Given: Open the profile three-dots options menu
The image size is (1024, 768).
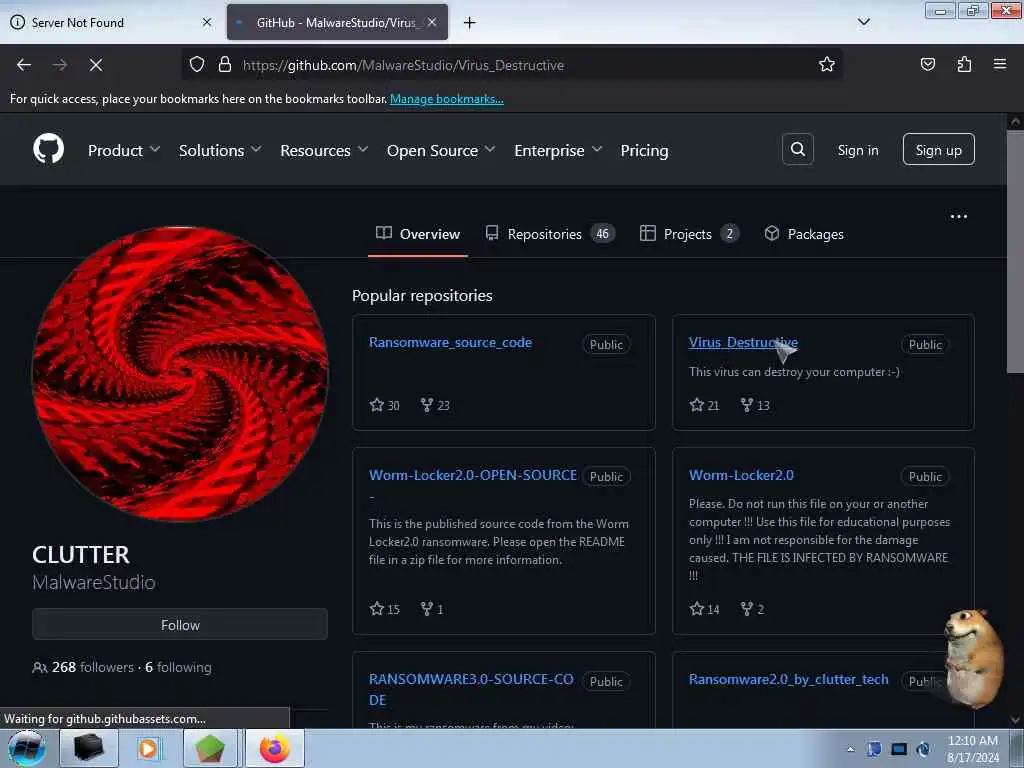Looking at the screenshot, I should tap(959, 216).
